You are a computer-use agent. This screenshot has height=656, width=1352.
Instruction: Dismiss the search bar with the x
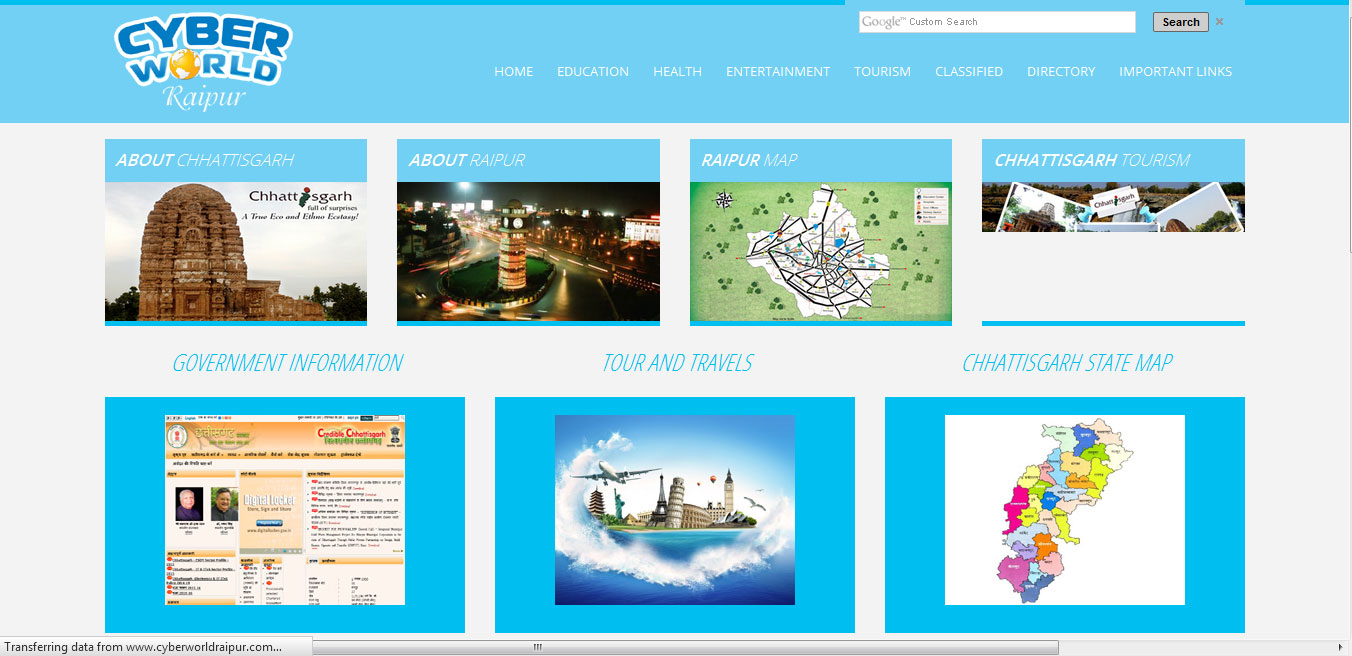[1219, 21]
